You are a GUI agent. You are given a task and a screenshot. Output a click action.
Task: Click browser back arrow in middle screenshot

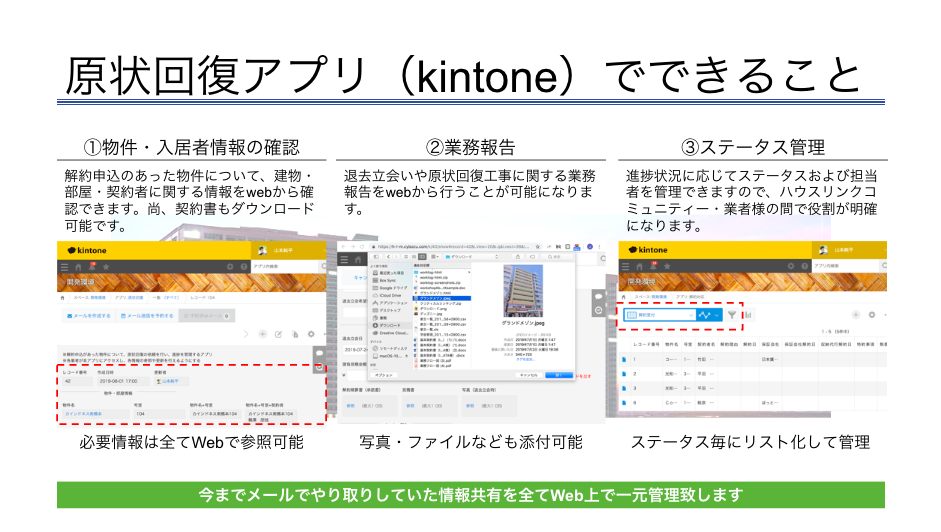[344, 247]
